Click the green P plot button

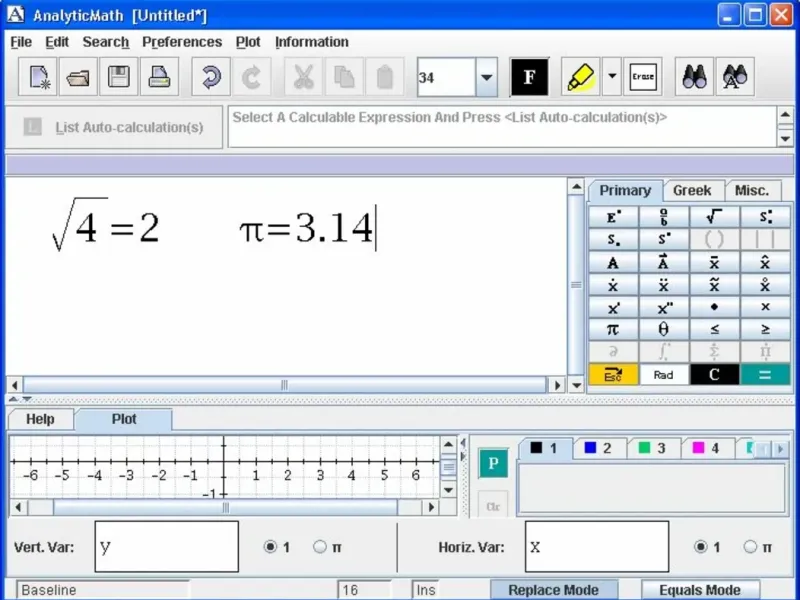(493, 463)
